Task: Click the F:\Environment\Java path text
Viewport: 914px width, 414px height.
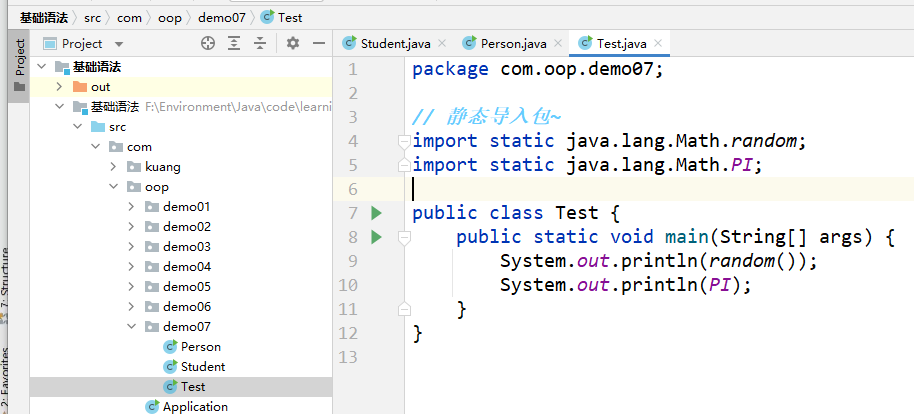Action: 238,107
